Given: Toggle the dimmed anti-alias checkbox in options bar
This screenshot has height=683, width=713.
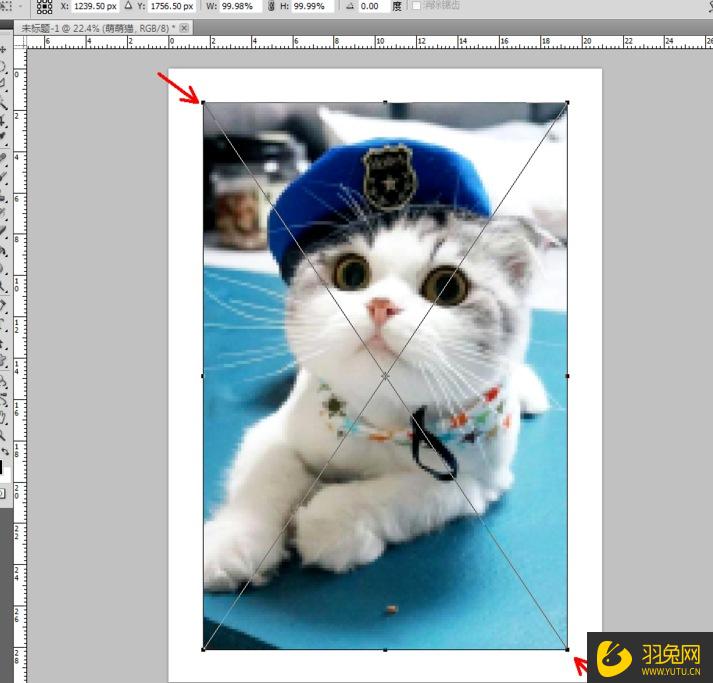Looking at the screenshot, I should [x=416, y=6].
